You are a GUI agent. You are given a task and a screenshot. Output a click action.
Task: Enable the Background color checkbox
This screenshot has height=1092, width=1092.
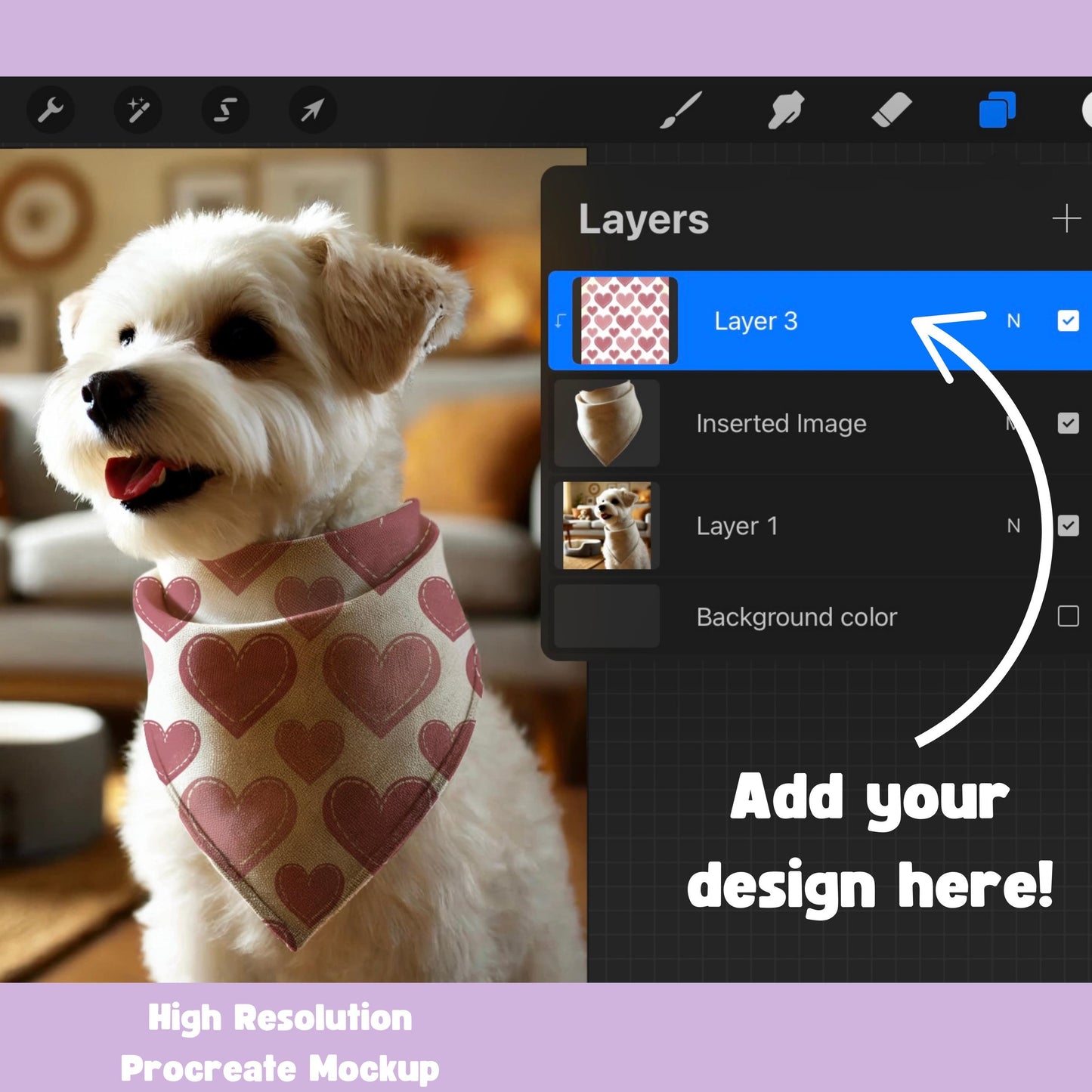[x=1068, y=617]
